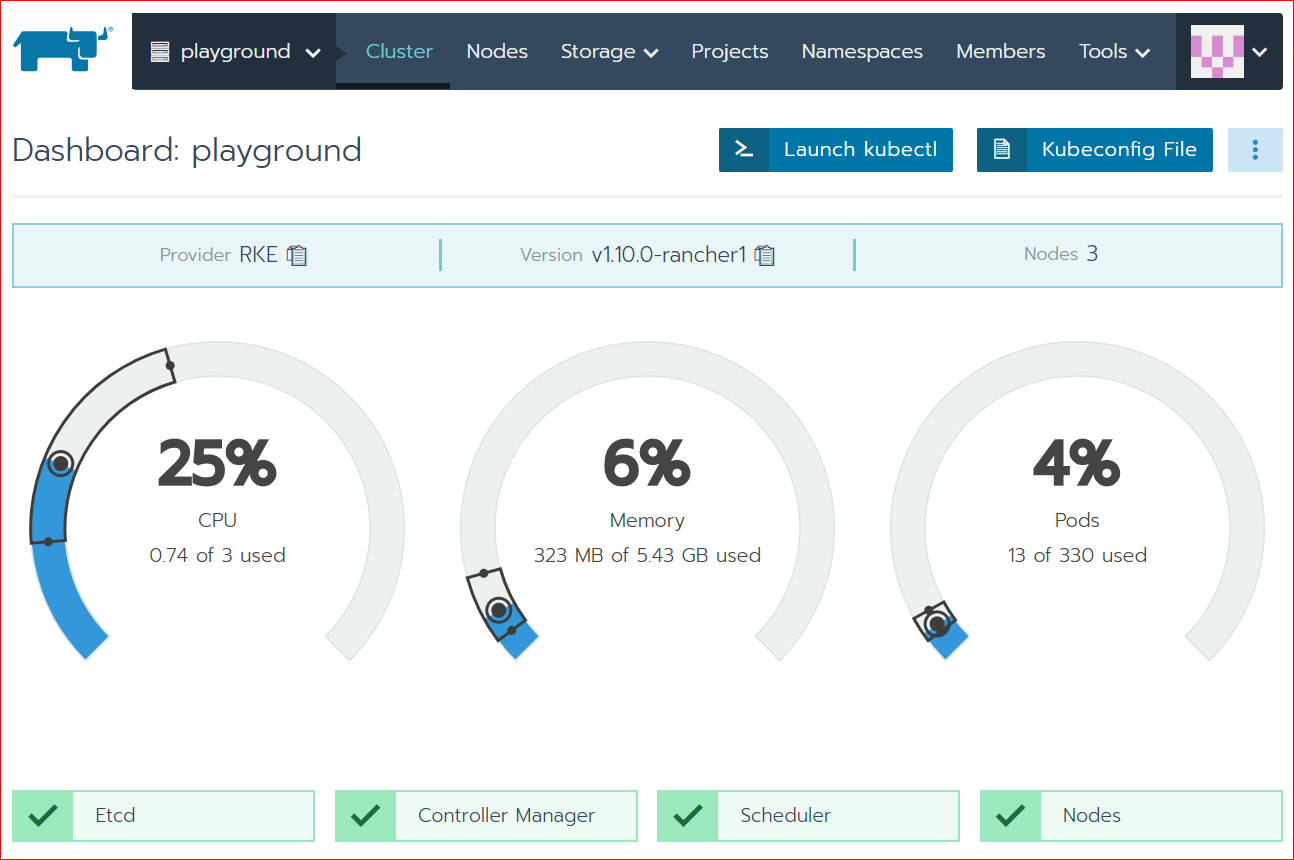Click the Rancher cow logo
The image size is (1294, 860).
click(x=62, y=49)
